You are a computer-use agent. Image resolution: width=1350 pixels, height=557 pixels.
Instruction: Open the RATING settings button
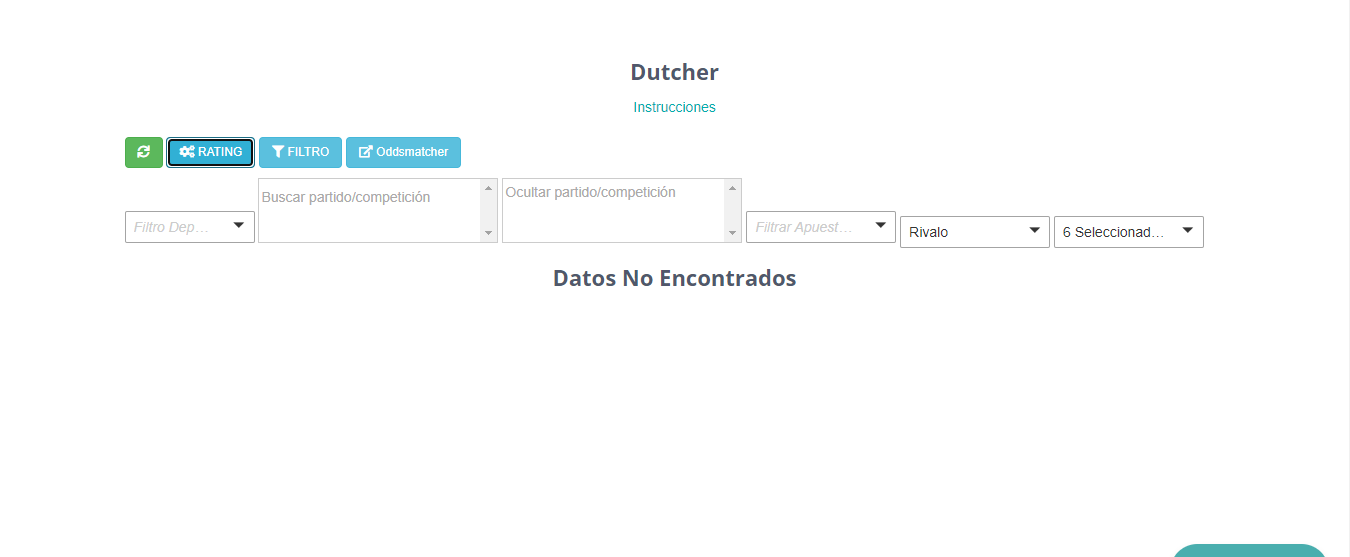click(211, 152)
